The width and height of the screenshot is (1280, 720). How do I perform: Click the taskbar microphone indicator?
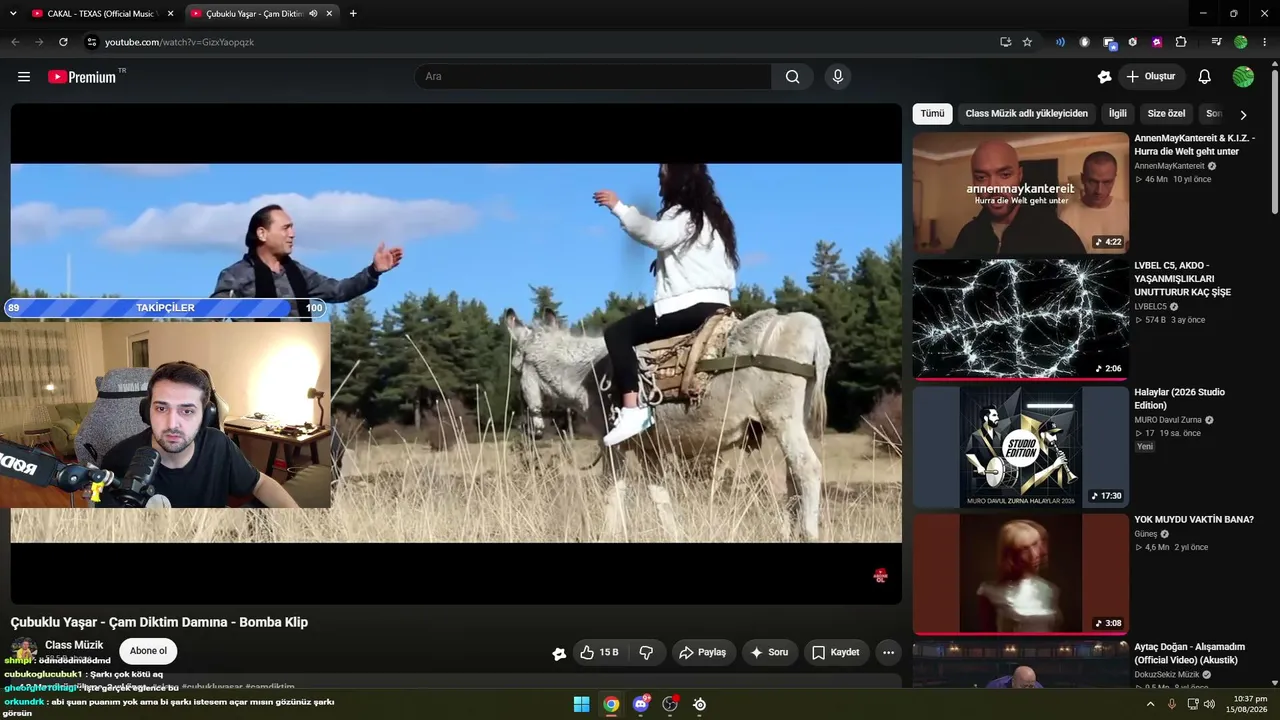[1172, 704]
